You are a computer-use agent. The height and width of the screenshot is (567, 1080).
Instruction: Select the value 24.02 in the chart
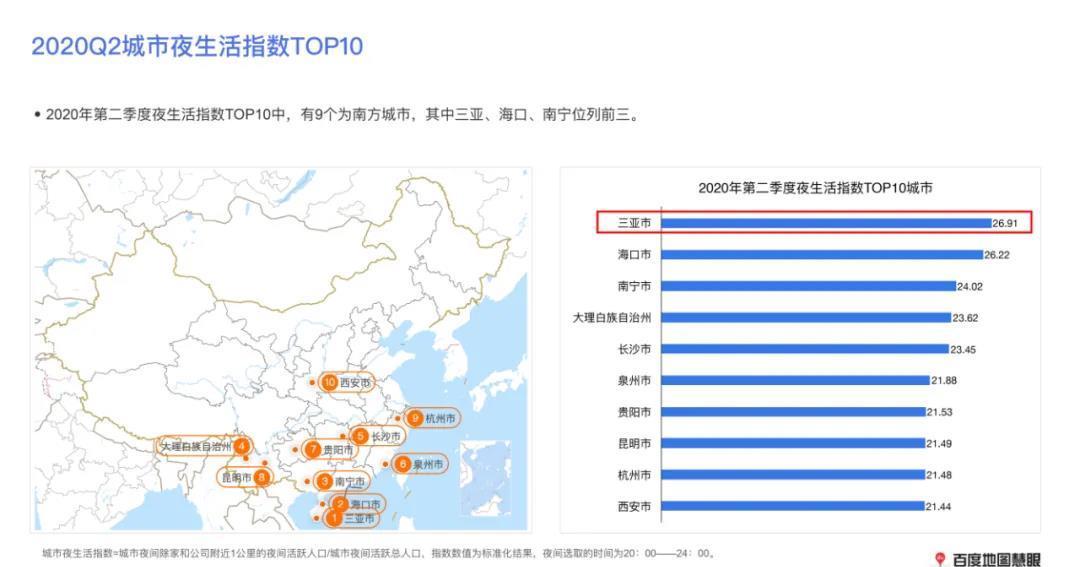970,287
